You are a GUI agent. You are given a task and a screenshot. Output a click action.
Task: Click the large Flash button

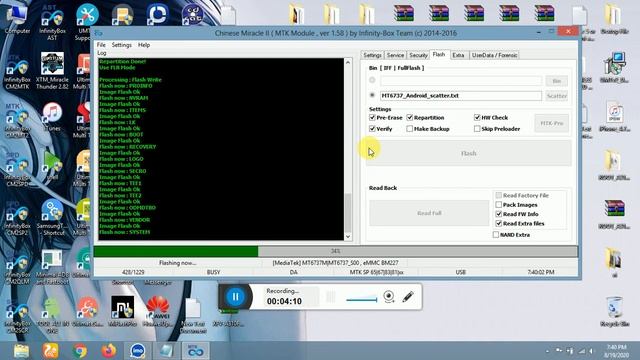click(x=469, y=153)
